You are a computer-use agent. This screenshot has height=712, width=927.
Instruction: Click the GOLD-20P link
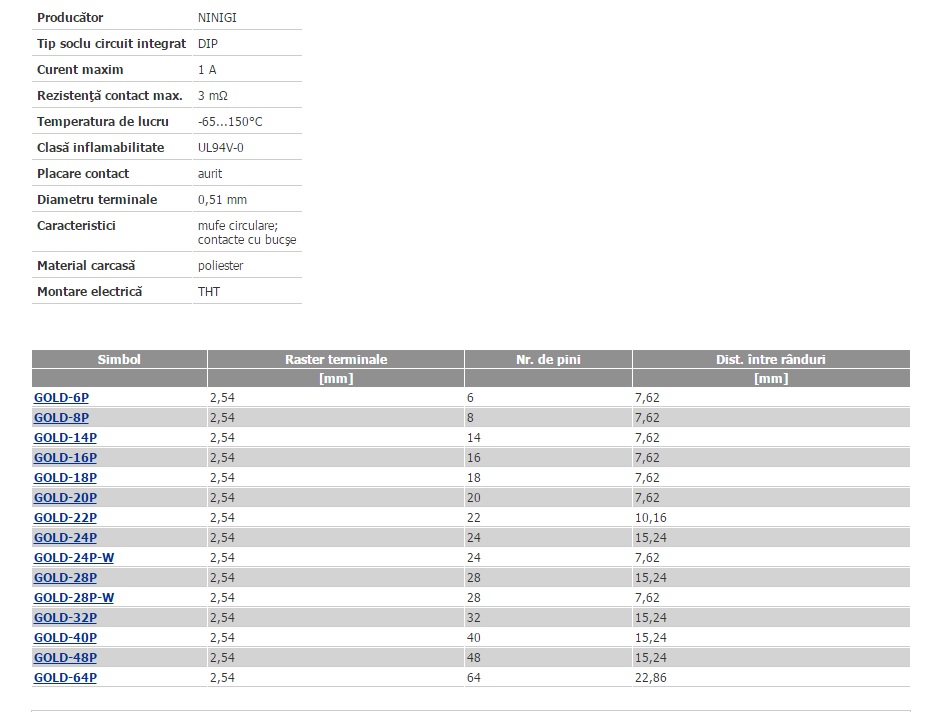click(x=65, y=497)
